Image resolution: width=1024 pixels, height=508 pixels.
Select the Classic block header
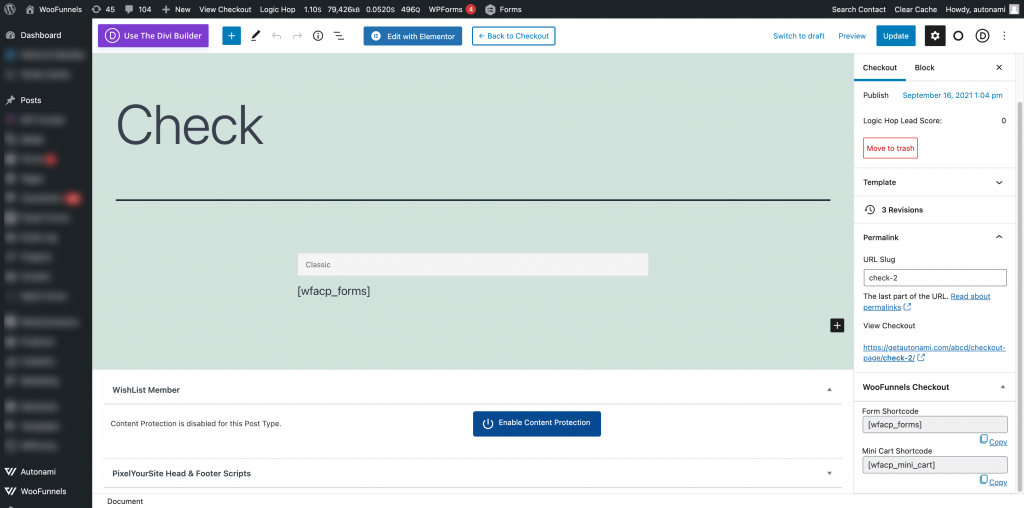coord(473,264)
